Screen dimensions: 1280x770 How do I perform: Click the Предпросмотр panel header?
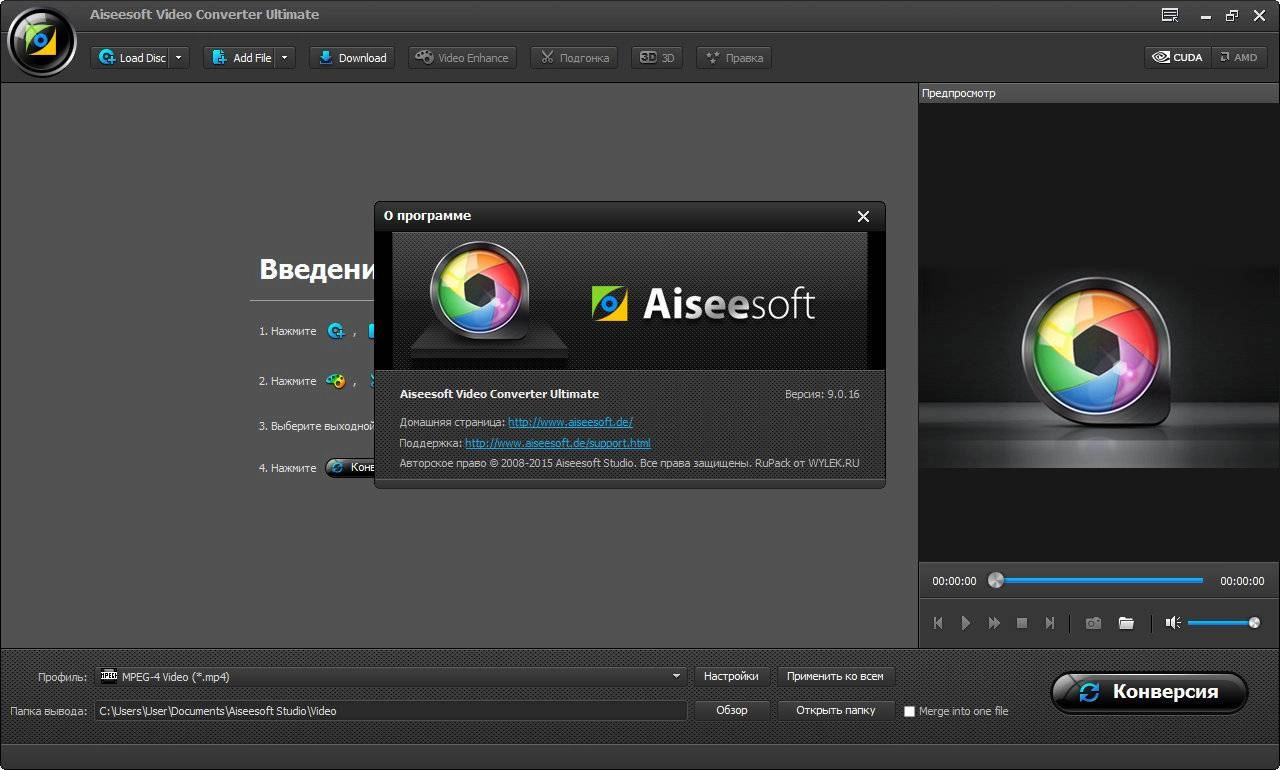pos(1098,93)
